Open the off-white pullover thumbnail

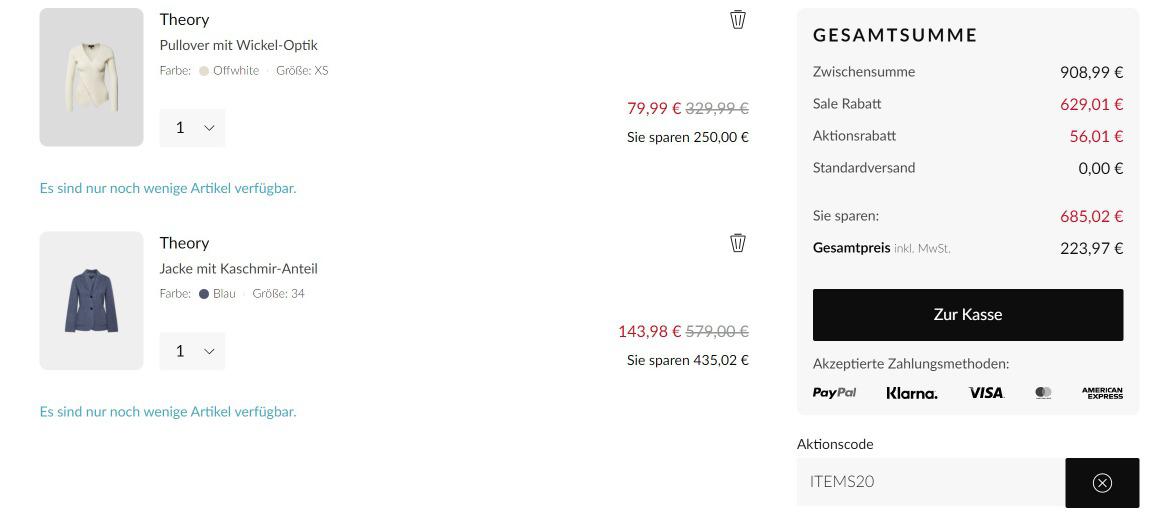pos(91,77)
